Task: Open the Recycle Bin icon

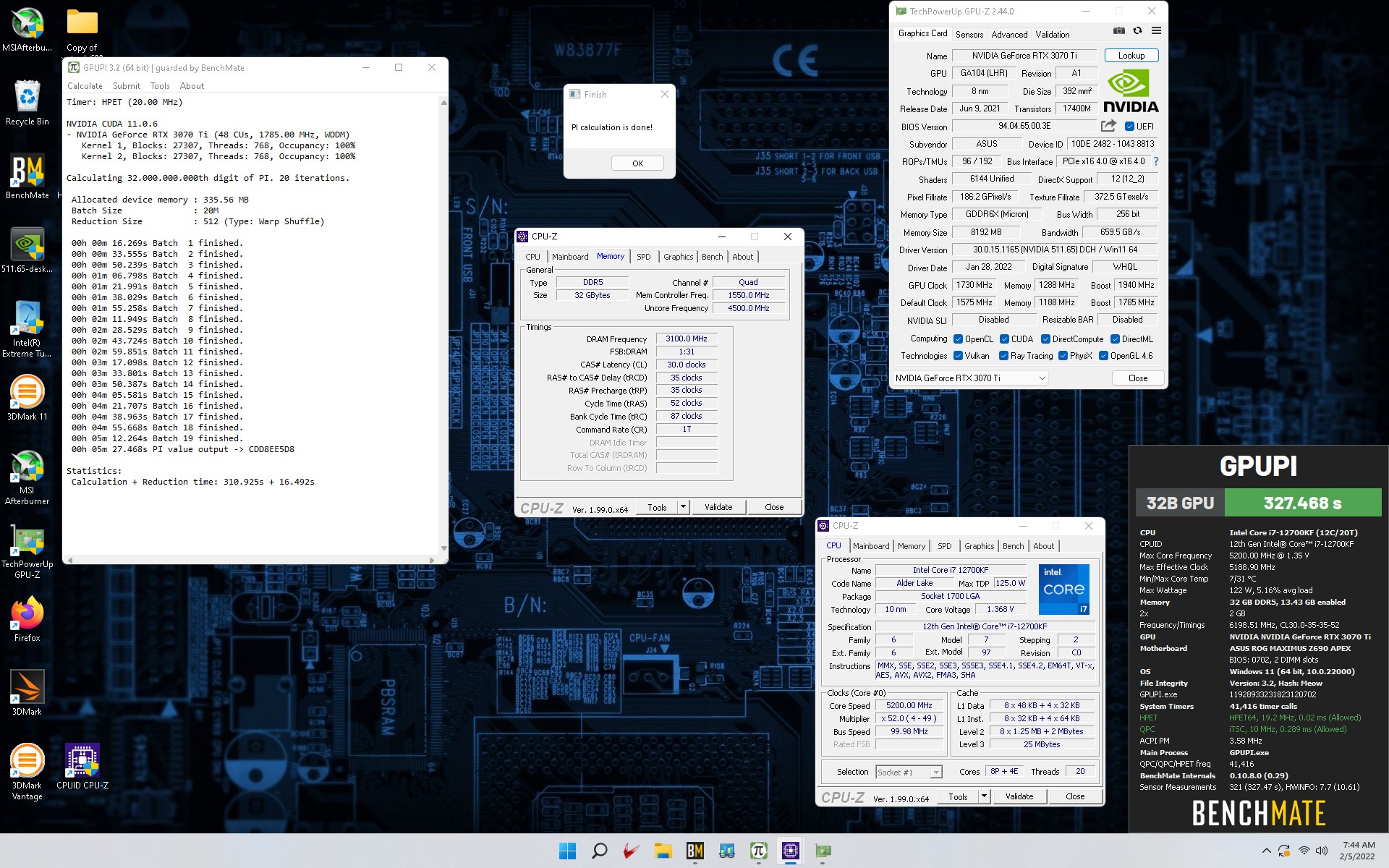Action: pyautogui.click(x=27, y=103)
